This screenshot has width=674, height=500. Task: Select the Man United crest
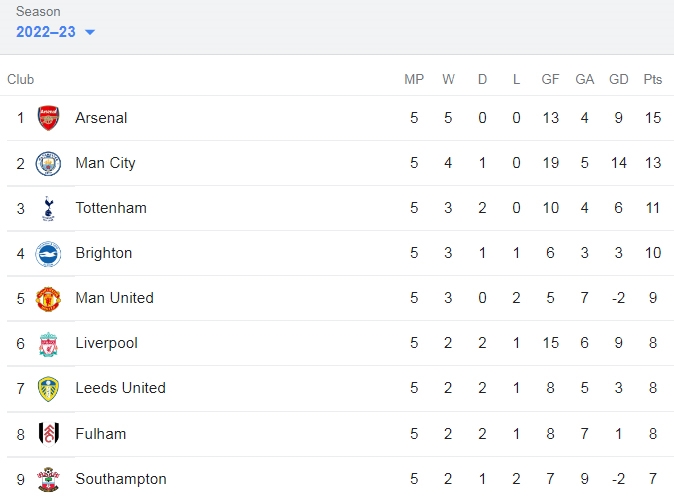tap(48, 299)
